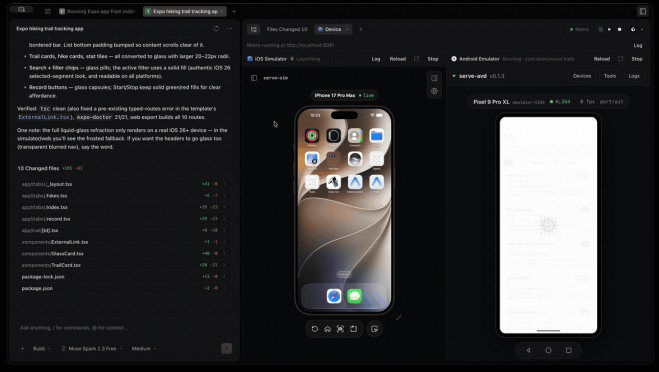Reload the Android Emulator
Viewport: 659px width, 372px height.
pyautogui.click(x=602, y=59)
